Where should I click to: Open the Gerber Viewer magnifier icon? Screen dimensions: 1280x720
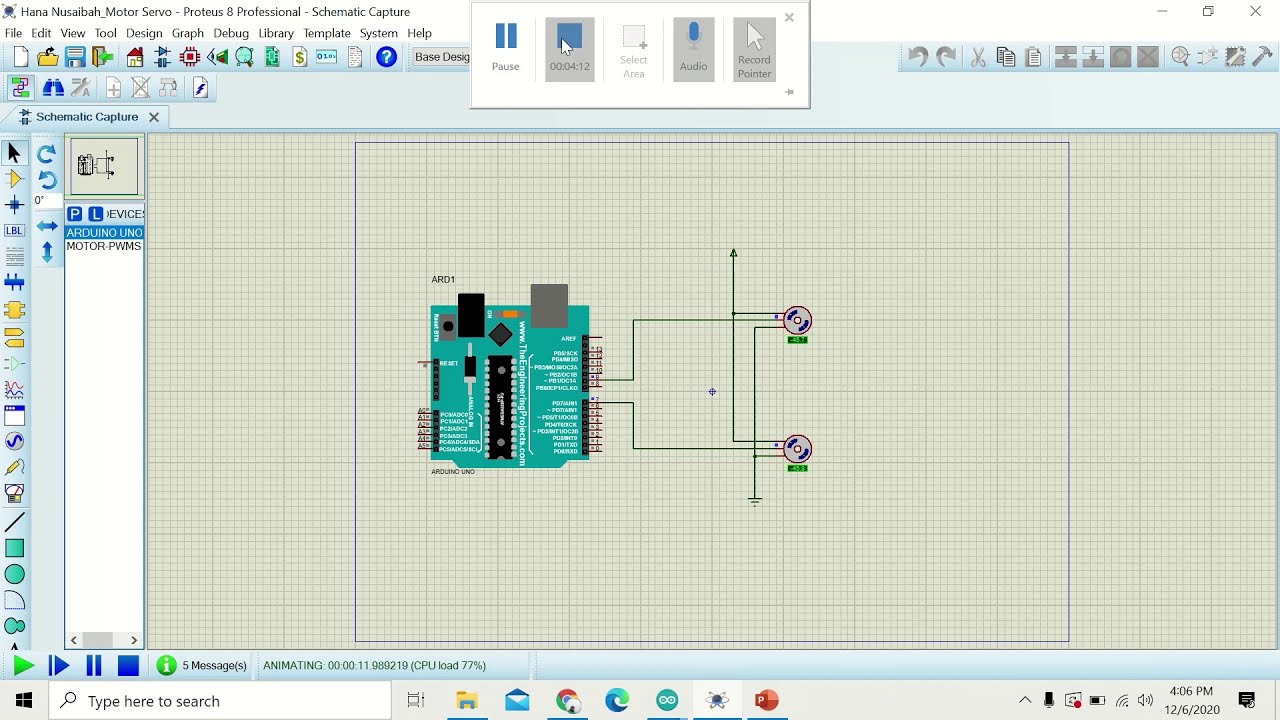pyautogui.click(x=244, y=57)
